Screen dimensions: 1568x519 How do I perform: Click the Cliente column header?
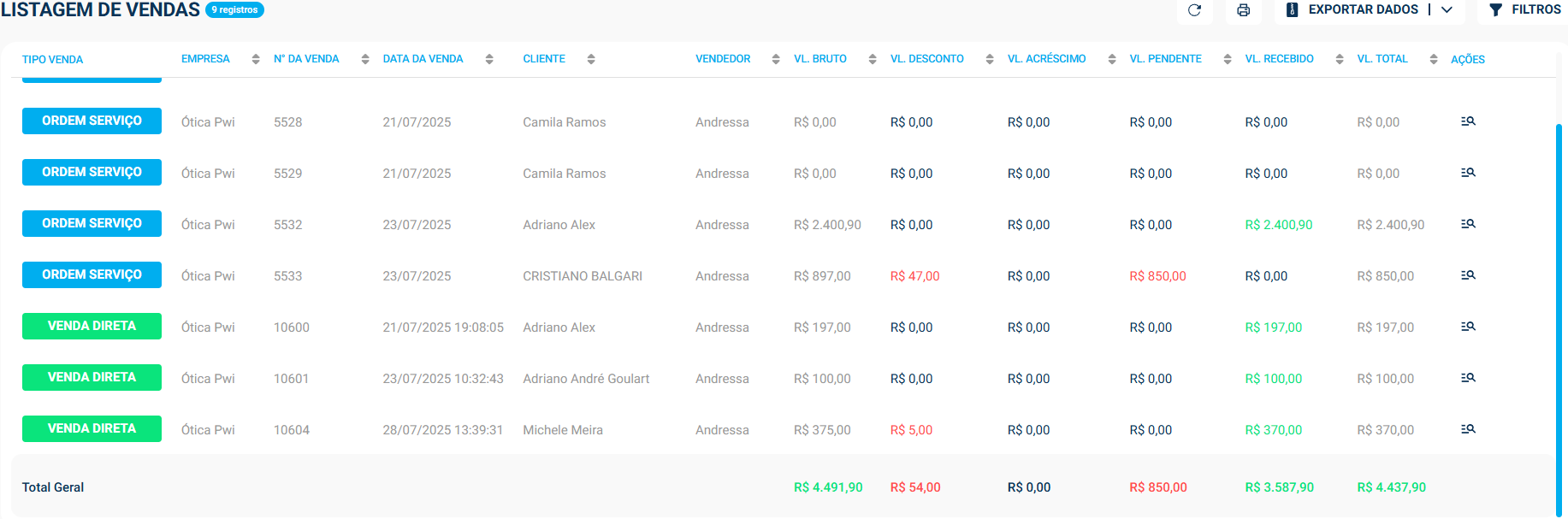544,59
